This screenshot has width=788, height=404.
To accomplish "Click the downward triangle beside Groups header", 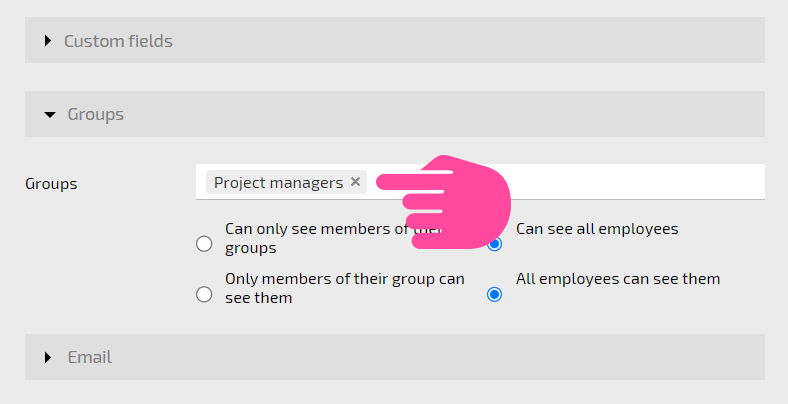I will [50, 115].
